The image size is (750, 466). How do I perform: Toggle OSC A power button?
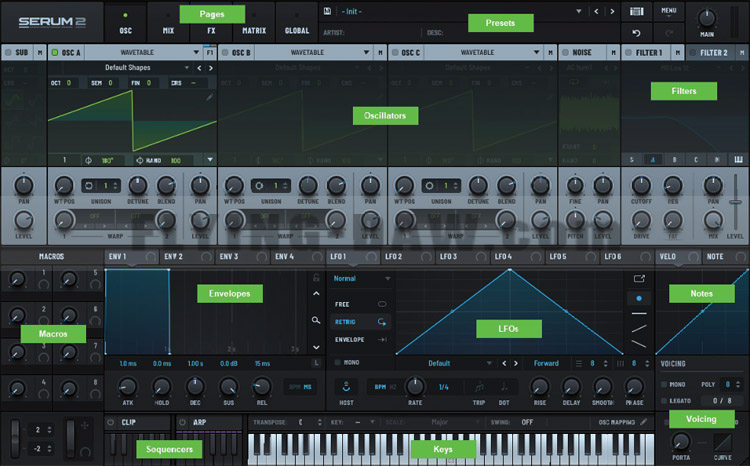(x=55, y=53)
